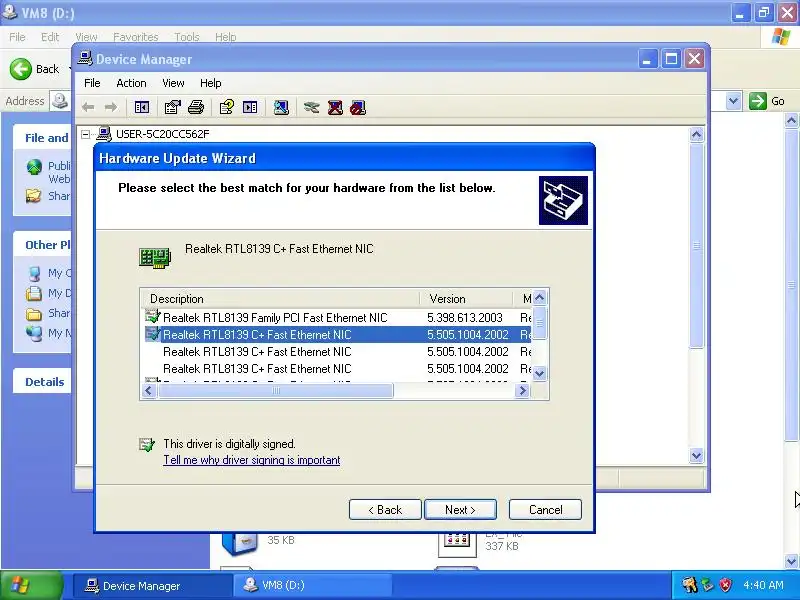The height and width of the screenshot is (600, 800).
Task: Collapse the USER-5C20CC562F tree node
Action: point(86,134)
